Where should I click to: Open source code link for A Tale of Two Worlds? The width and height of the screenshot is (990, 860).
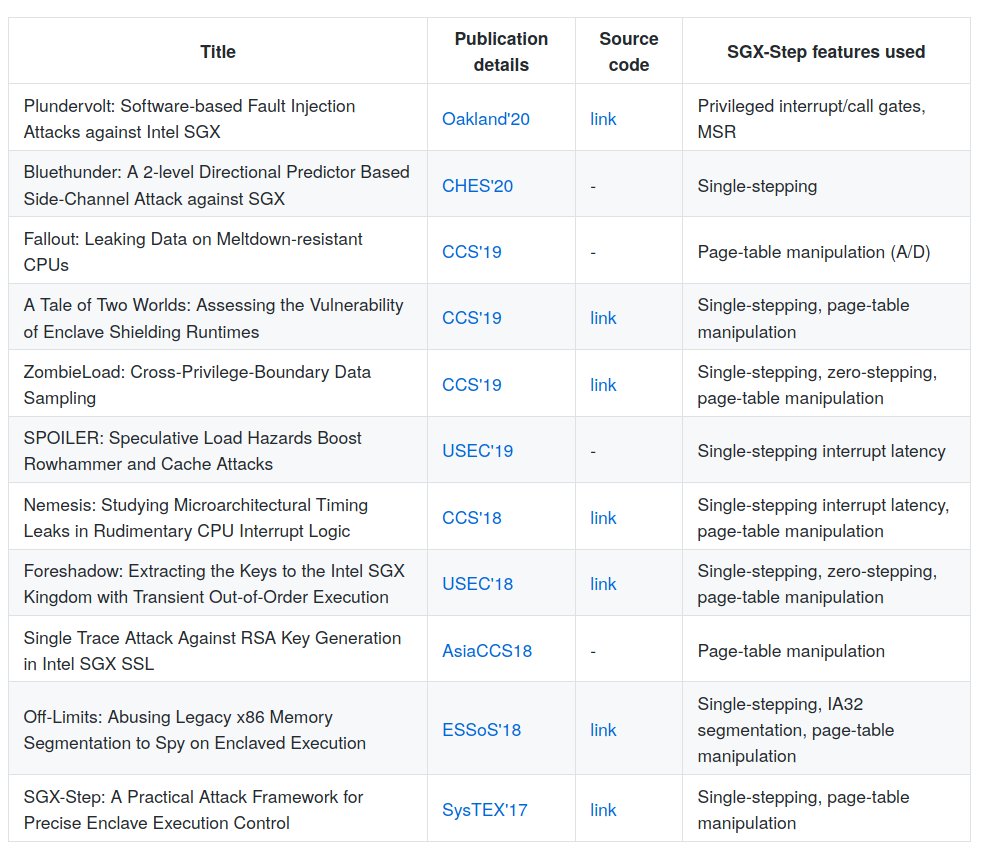(x=603, y=318)
